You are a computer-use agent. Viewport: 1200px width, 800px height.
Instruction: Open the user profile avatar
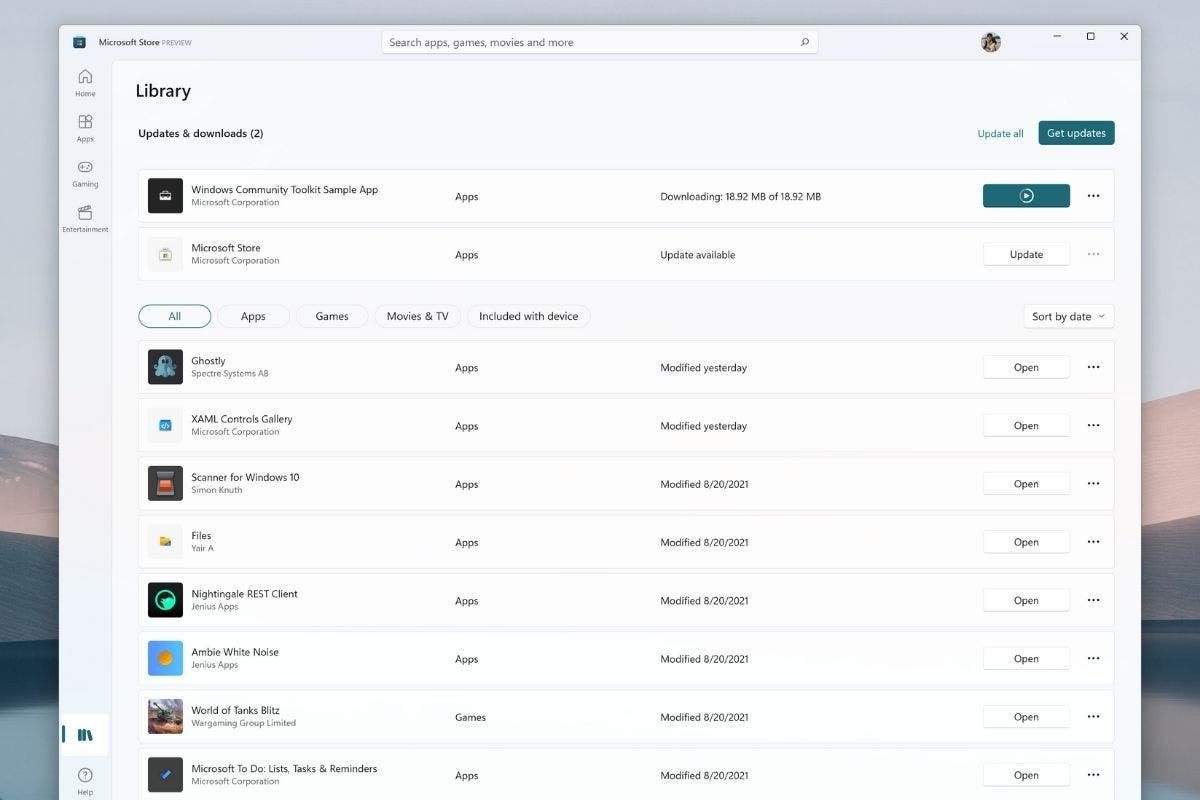(x=990, y=42)
